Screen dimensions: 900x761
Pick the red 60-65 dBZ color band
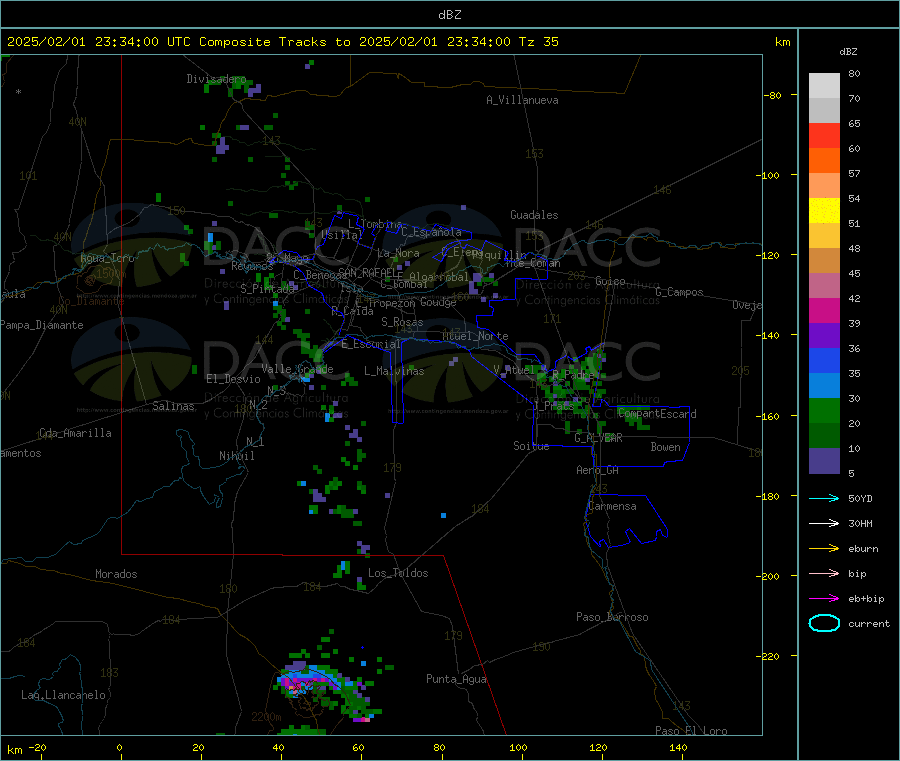point(824,135)
